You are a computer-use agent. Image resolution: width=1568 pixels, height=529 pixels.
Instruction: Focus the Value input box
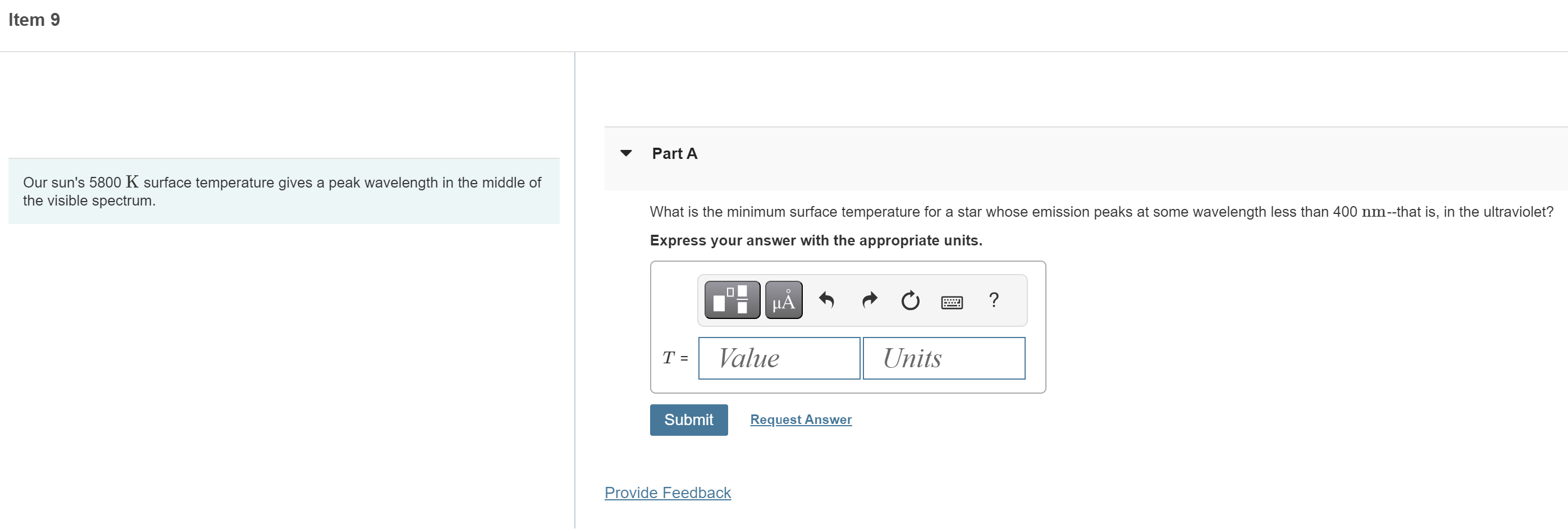779,358
